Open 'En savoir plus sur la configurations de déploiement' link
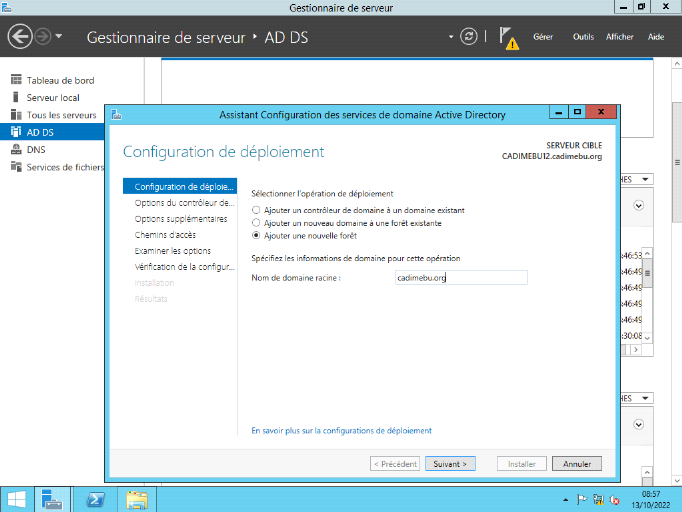This screenshot has height=512, width=682. point(341,431)
